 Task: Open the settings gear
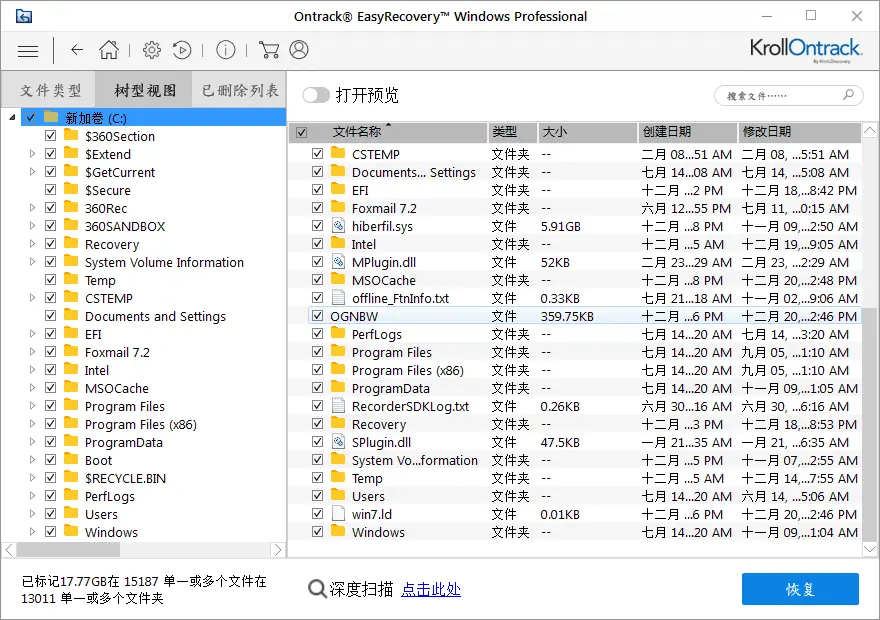click(x=151, y=49)
